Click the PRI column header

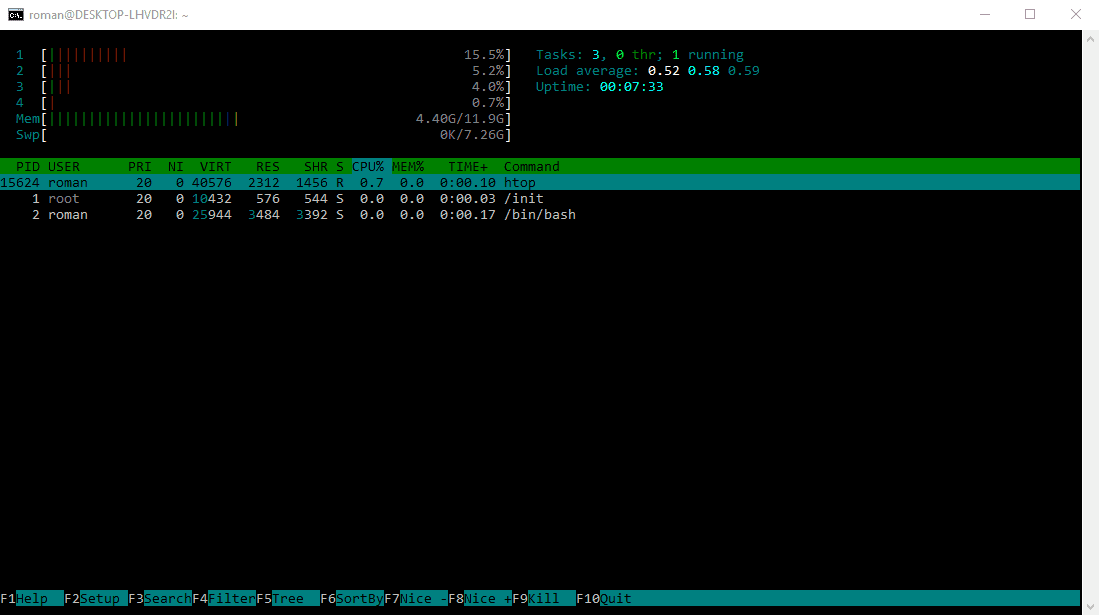pyautogui.click(x=139, y=166)
